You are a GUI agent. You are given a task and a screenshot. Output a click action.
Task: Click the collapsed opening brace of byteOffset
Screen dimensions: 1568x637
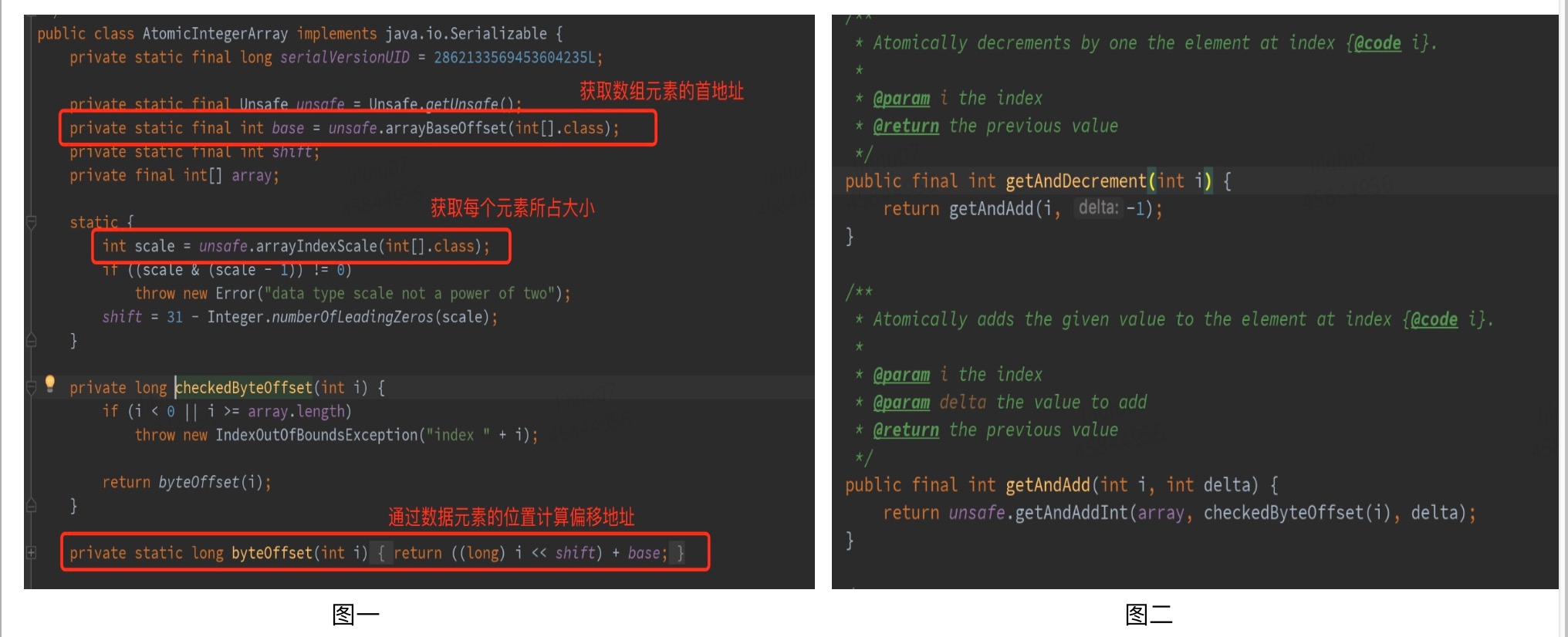pos(381,553)
